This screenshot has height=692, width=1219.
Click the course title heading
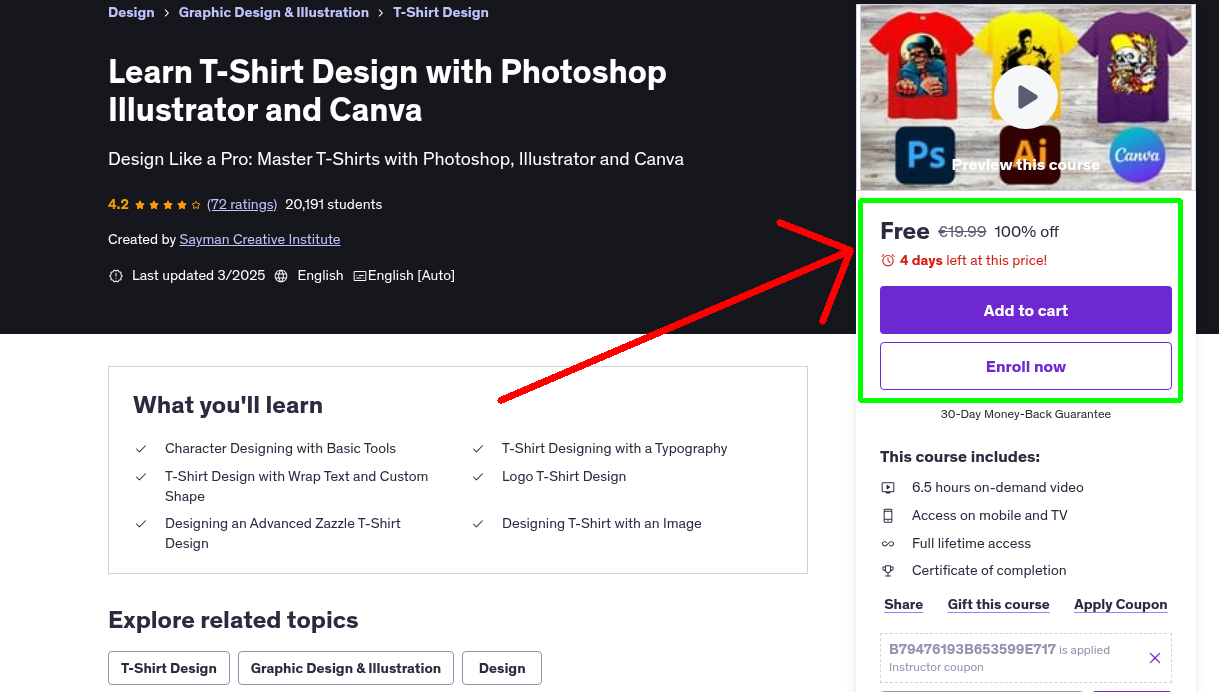pyautogui.click(x=388, y=90)
